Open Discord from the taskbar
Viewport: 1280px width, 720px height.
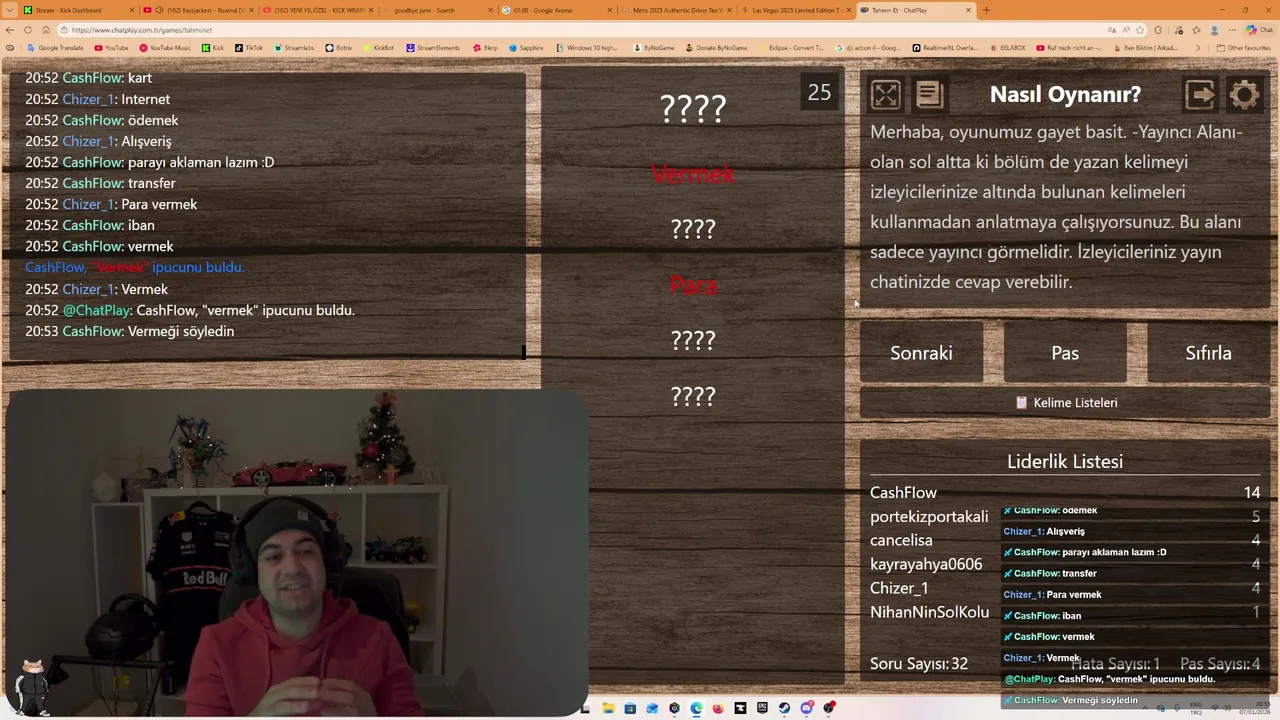click(x=807, y=708)
